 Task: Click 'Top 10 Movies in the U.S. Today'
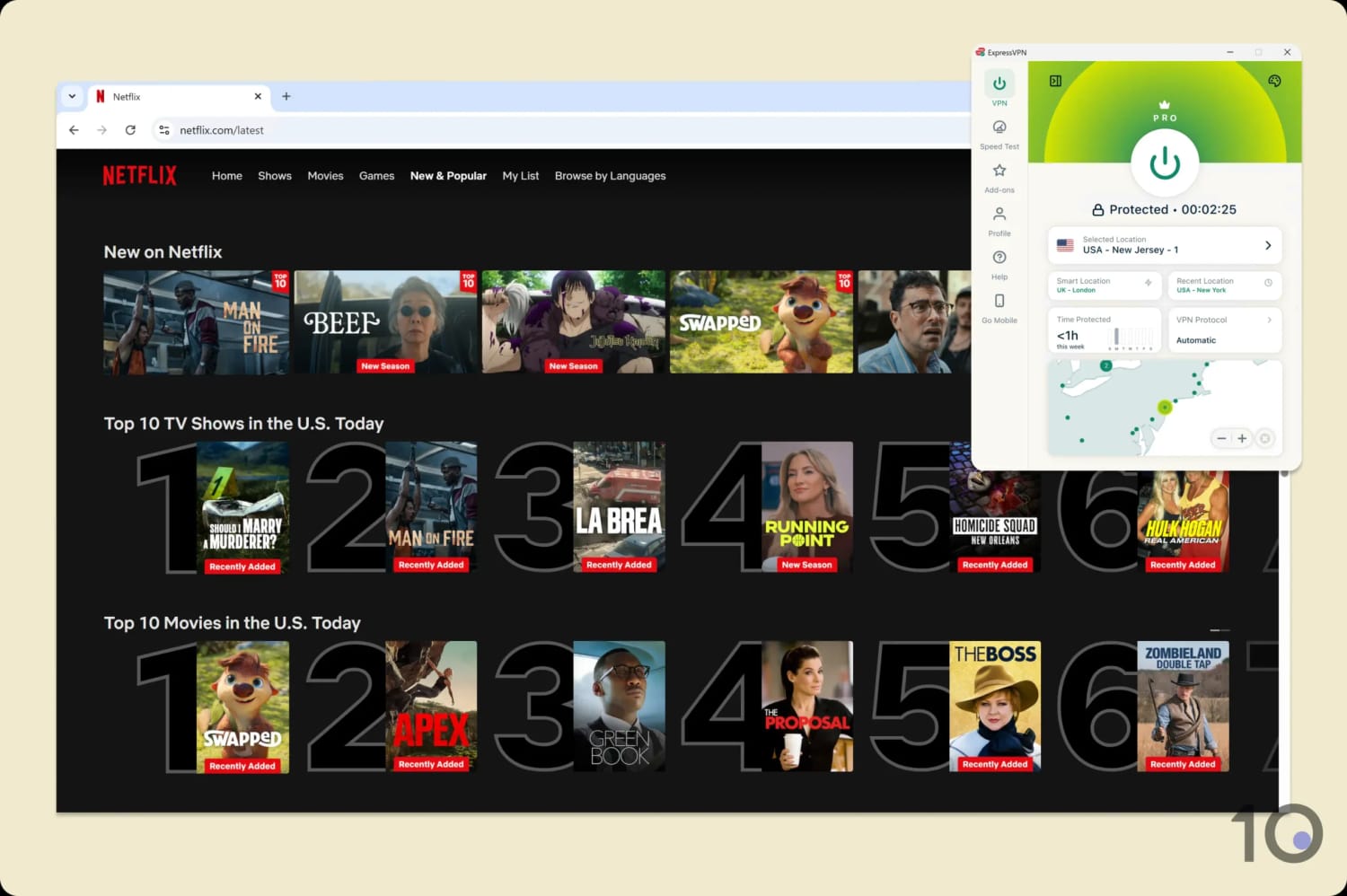click(x=232, y=623)
